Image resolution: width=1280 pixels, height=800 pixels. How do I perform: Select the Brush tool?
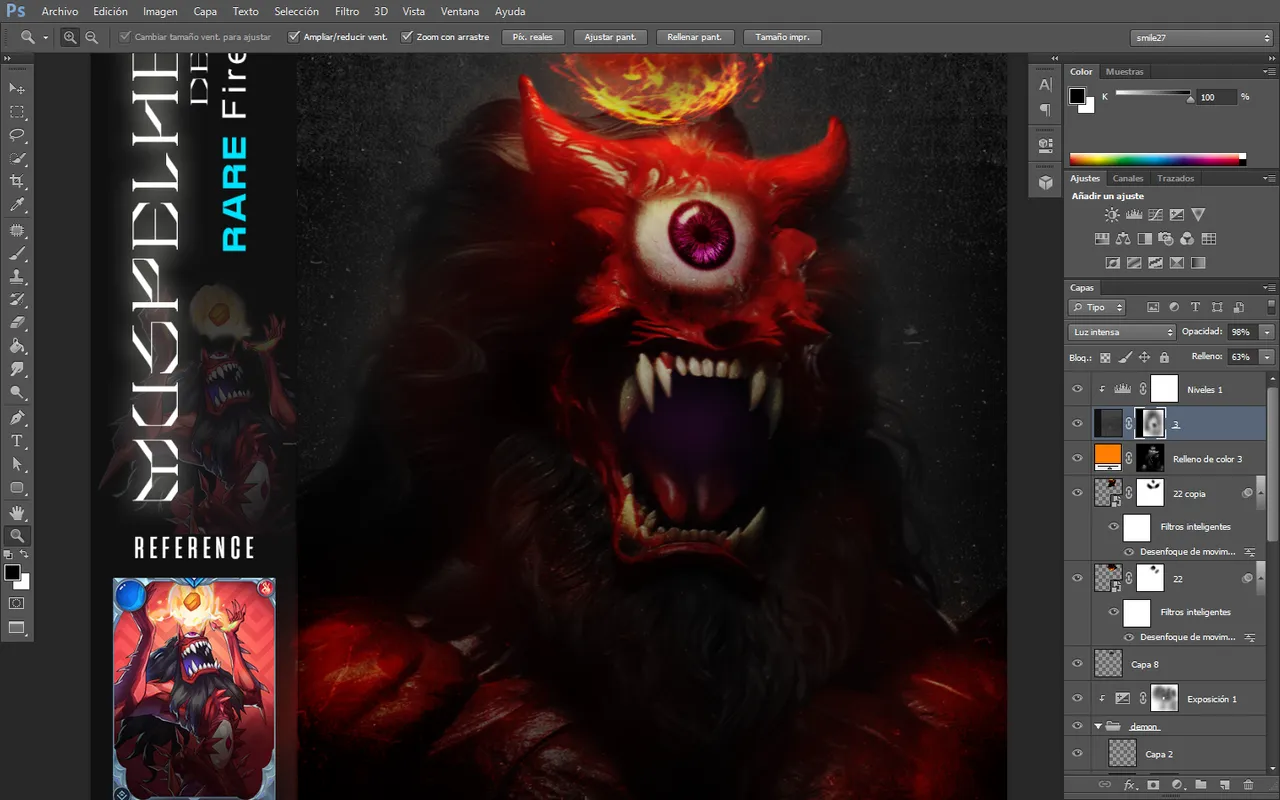(17, 254)
